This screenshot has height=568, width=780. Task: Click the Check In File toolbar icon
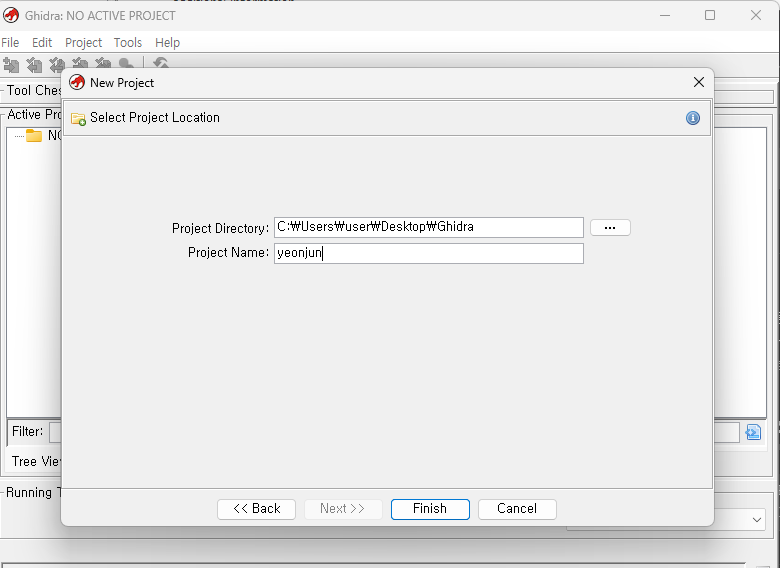click(x=80, y=63)
